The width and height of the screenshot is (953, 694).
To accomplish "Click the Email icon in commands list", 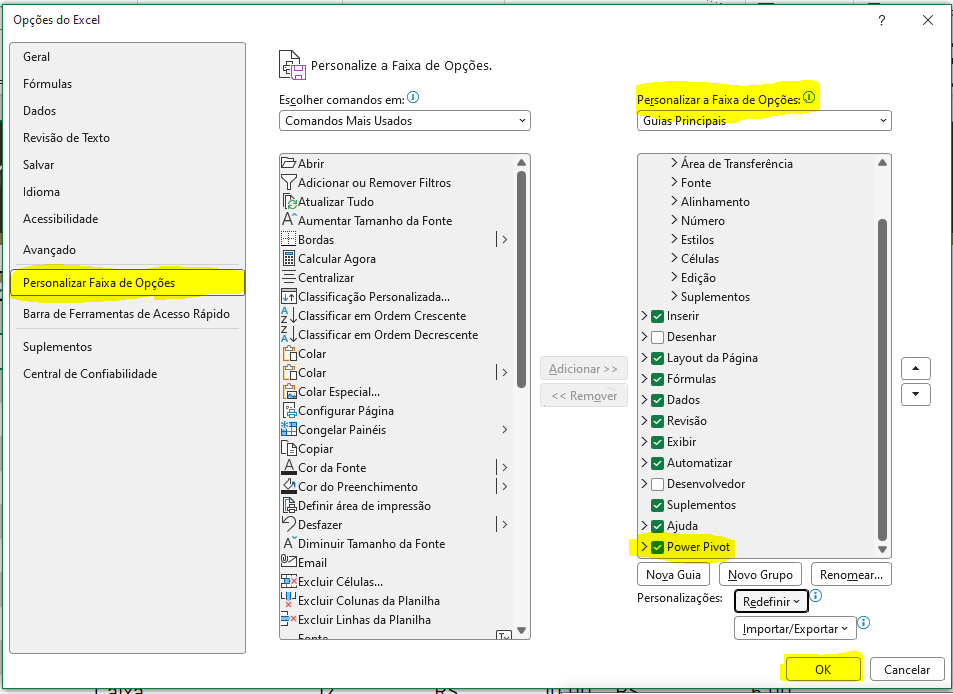I will (289, 562).
